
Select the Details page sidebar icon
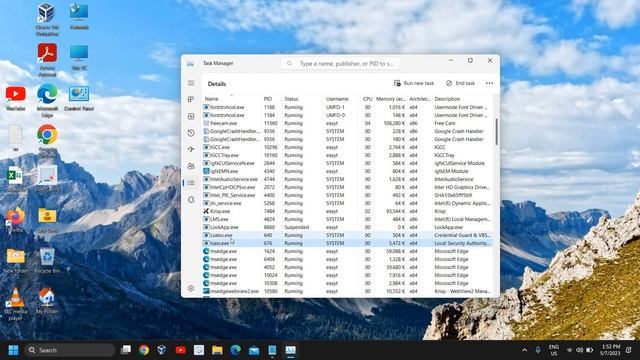191,183
